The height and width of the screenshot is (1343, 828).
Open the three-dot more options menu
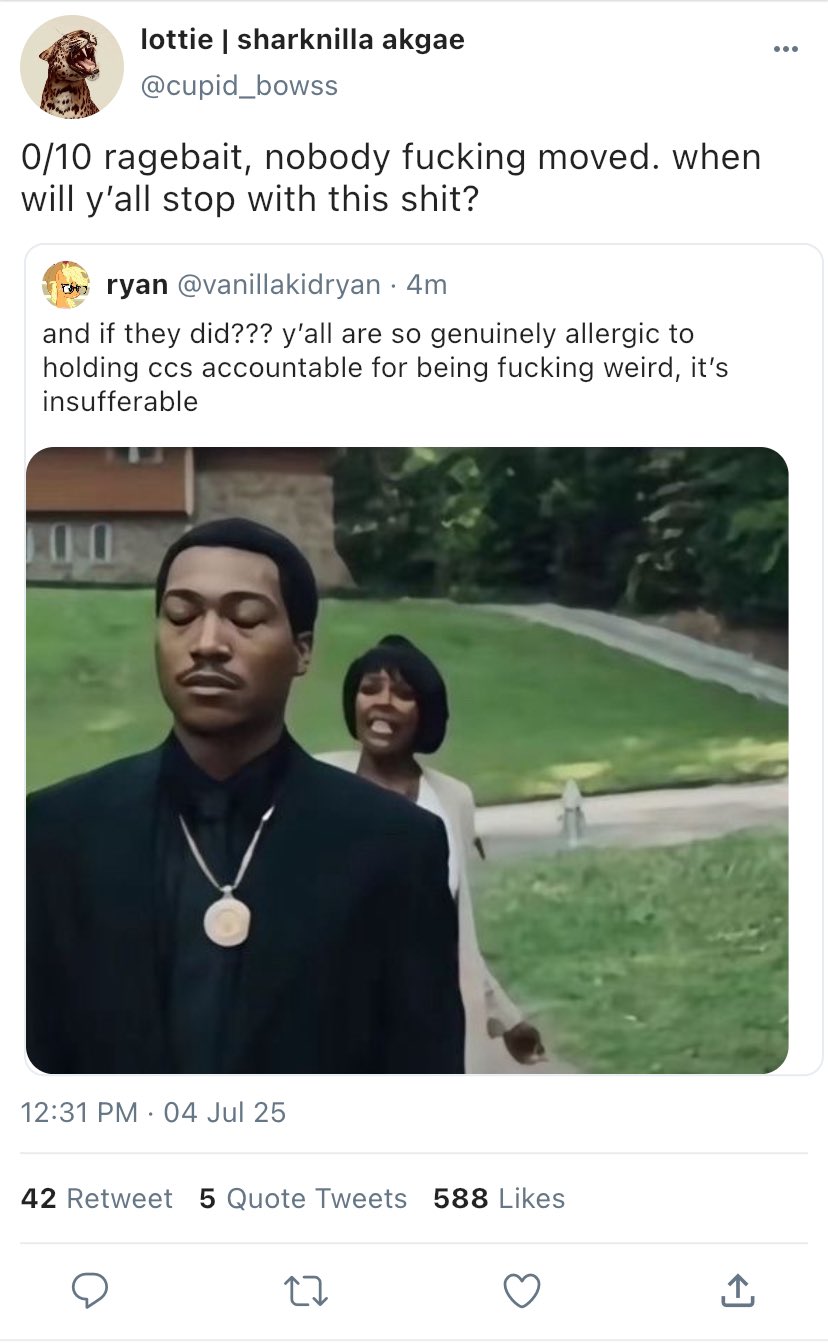(786, 49)
